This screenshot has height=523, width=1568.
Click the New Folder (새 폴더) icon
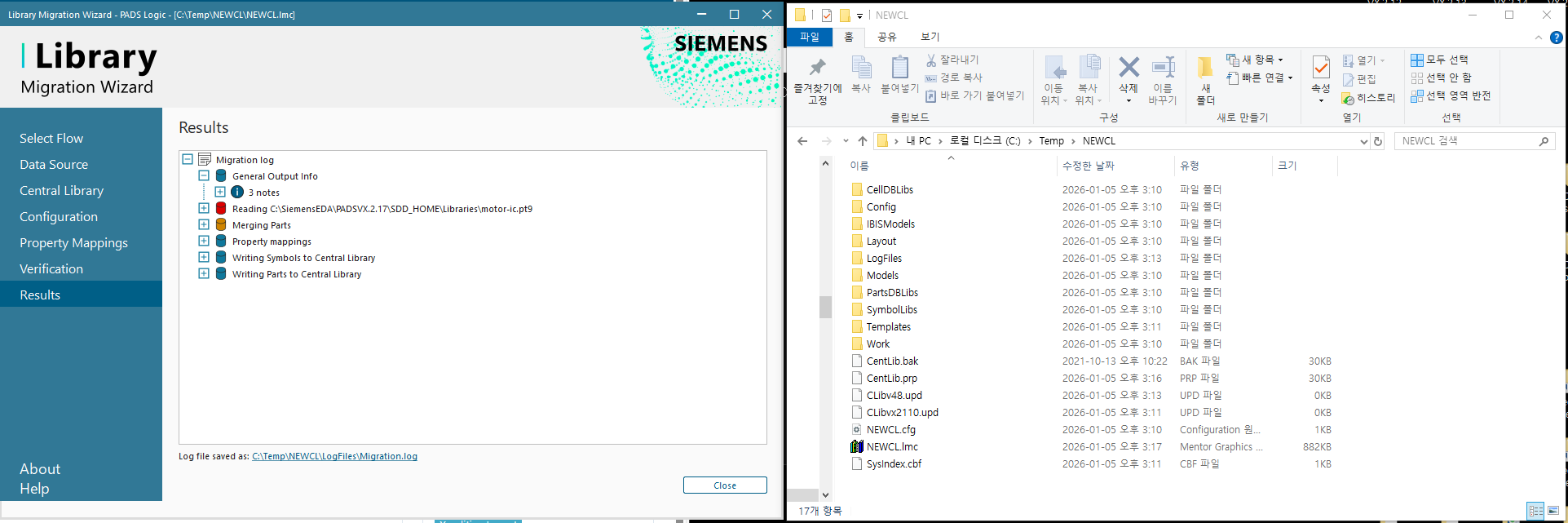point(1205,69)
